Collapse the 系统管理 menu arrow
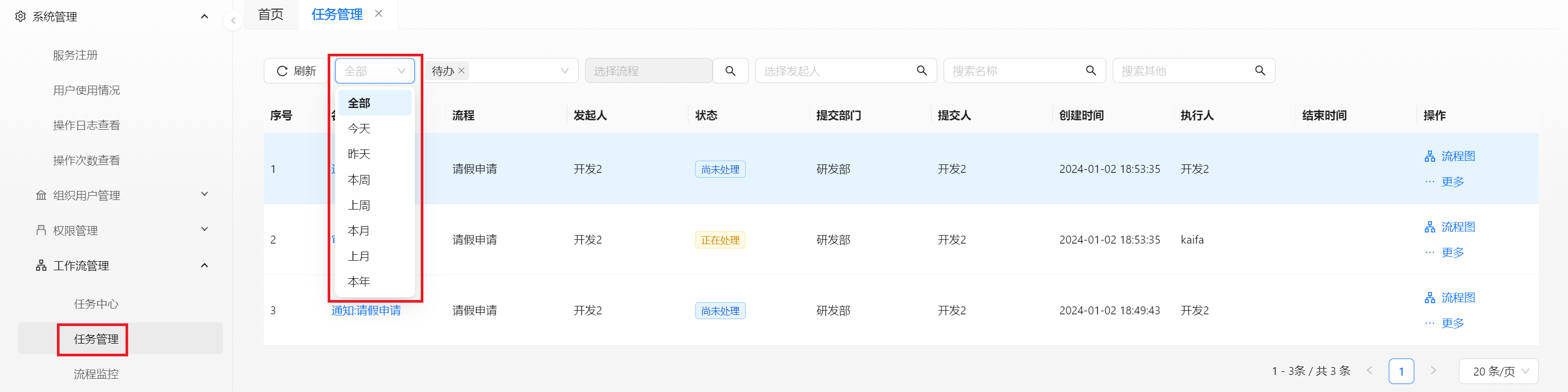Viewport: 1568px width, 392px height. 205,16
